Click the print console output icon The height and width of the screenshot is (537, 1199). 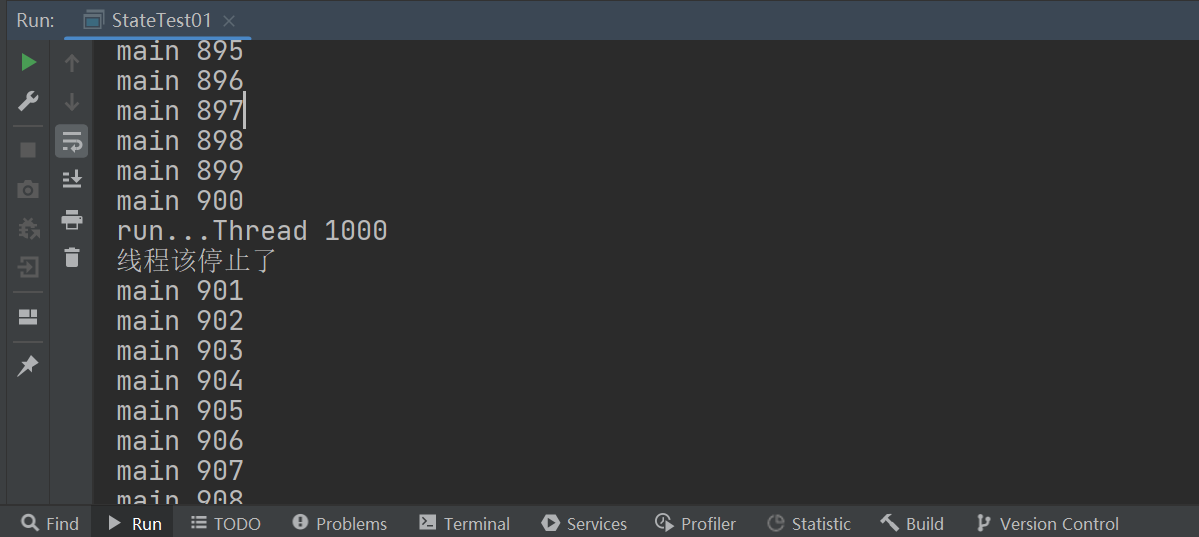[x=71, y=219]
